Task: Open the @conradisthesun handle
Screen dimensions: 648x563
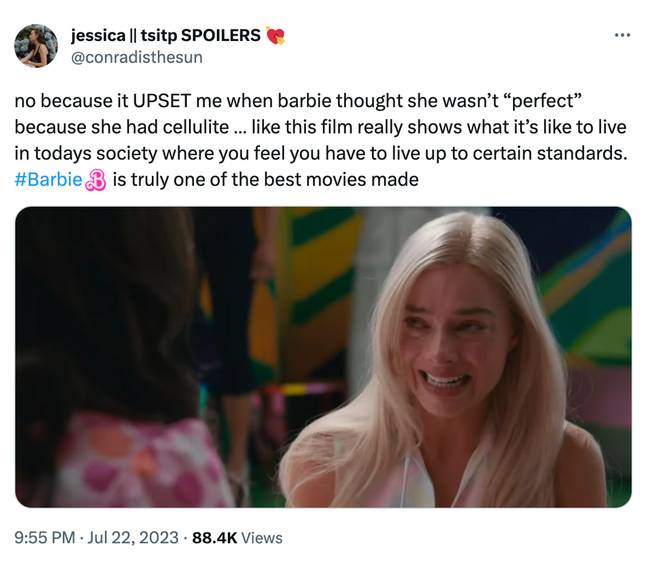Action: point(137,57)
